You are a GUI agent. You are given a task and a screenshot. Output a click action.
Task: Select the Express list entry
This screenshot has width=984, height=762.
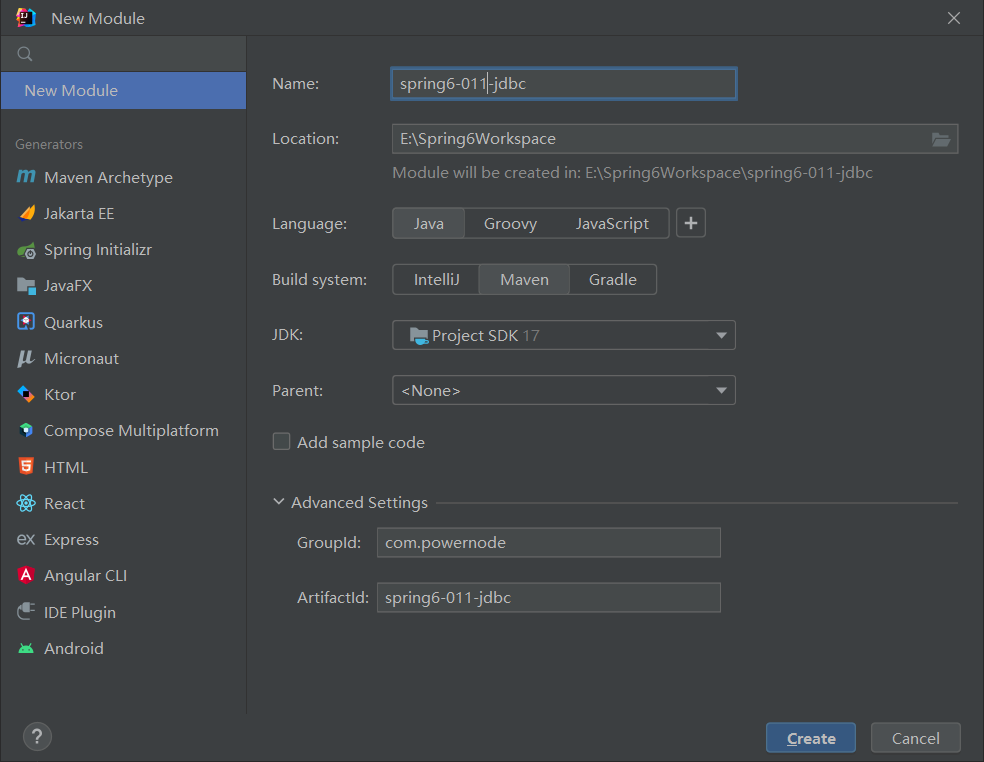tap(124, 539)
